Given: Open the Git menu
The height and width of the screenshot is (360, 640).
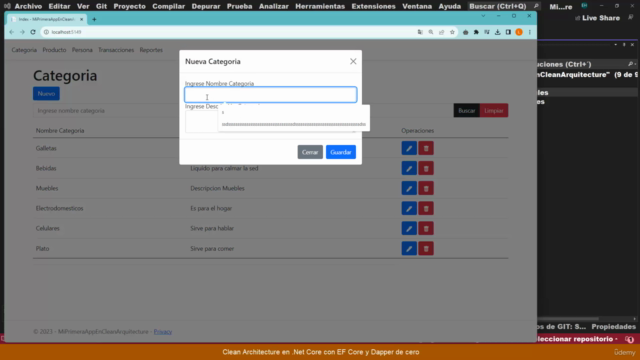Looking at the screenshot, I should 101,6.
